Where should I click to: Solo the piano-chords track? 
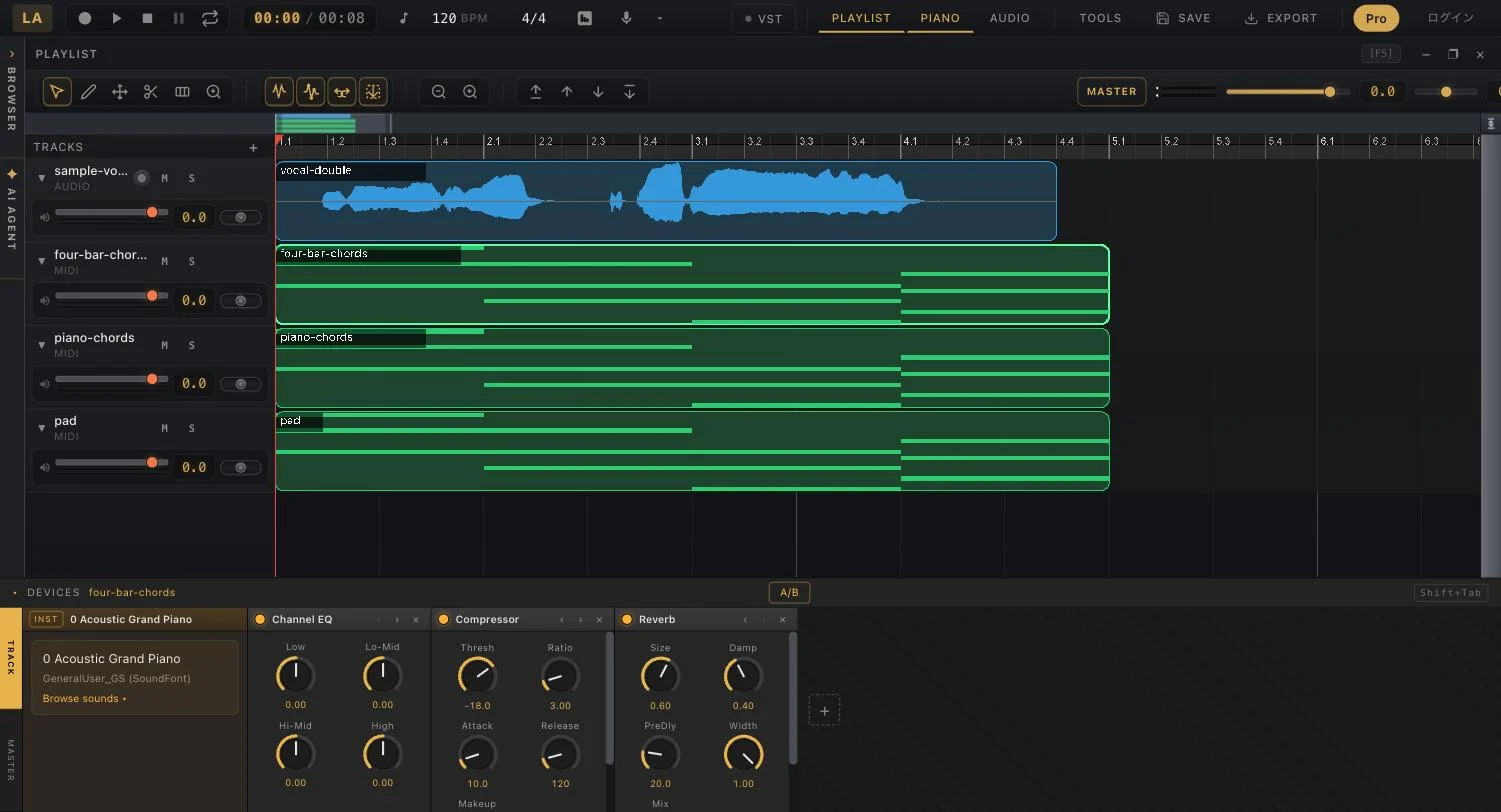[192, 345]
